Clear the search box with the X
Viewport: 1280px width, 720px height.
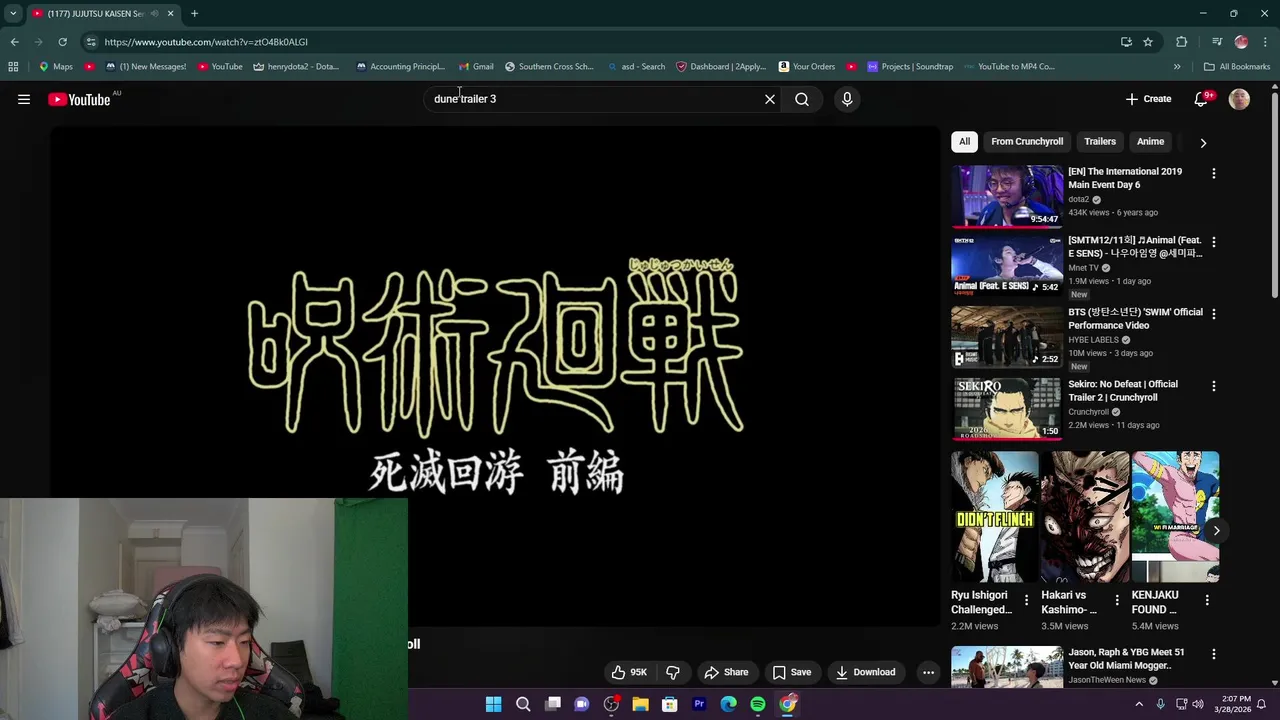coord(770,99)
